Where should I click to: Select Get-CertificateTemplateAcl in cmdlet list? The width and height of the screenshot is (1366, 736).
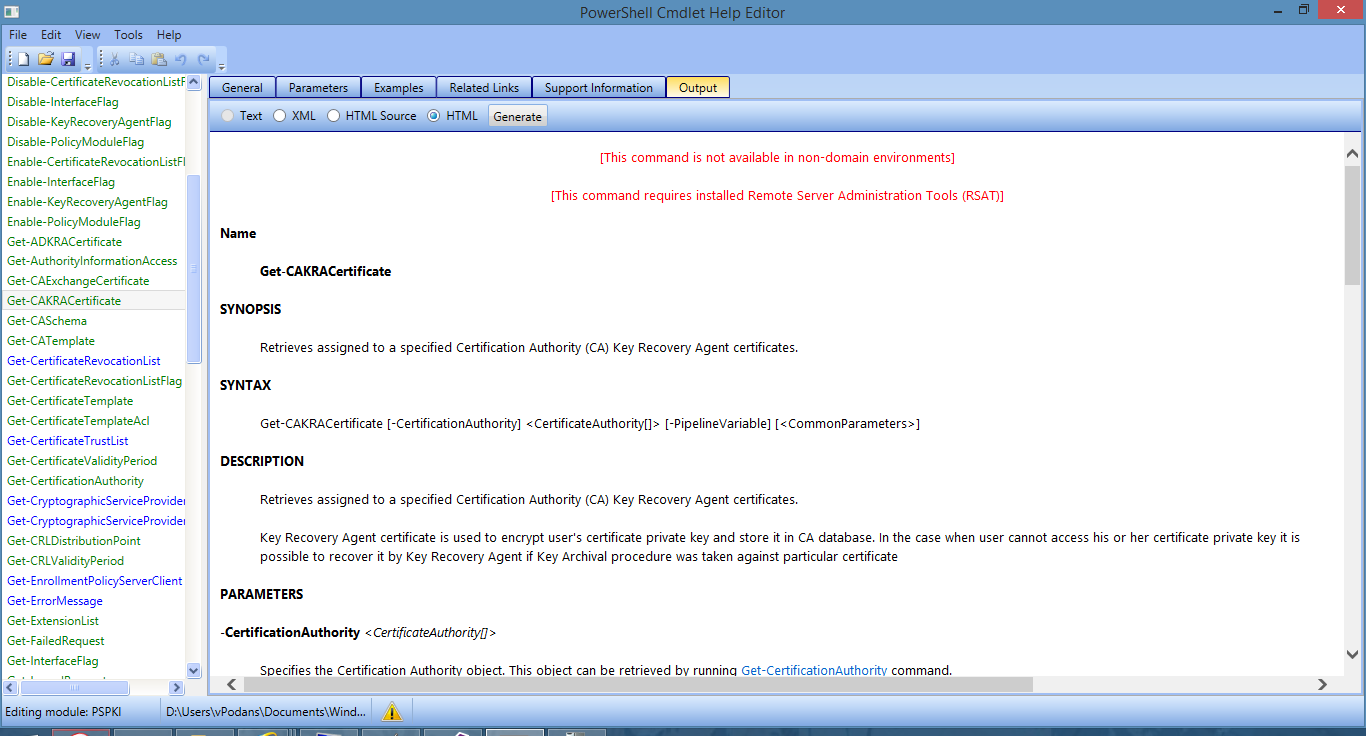pyautogui.click(x=78, y=421)
